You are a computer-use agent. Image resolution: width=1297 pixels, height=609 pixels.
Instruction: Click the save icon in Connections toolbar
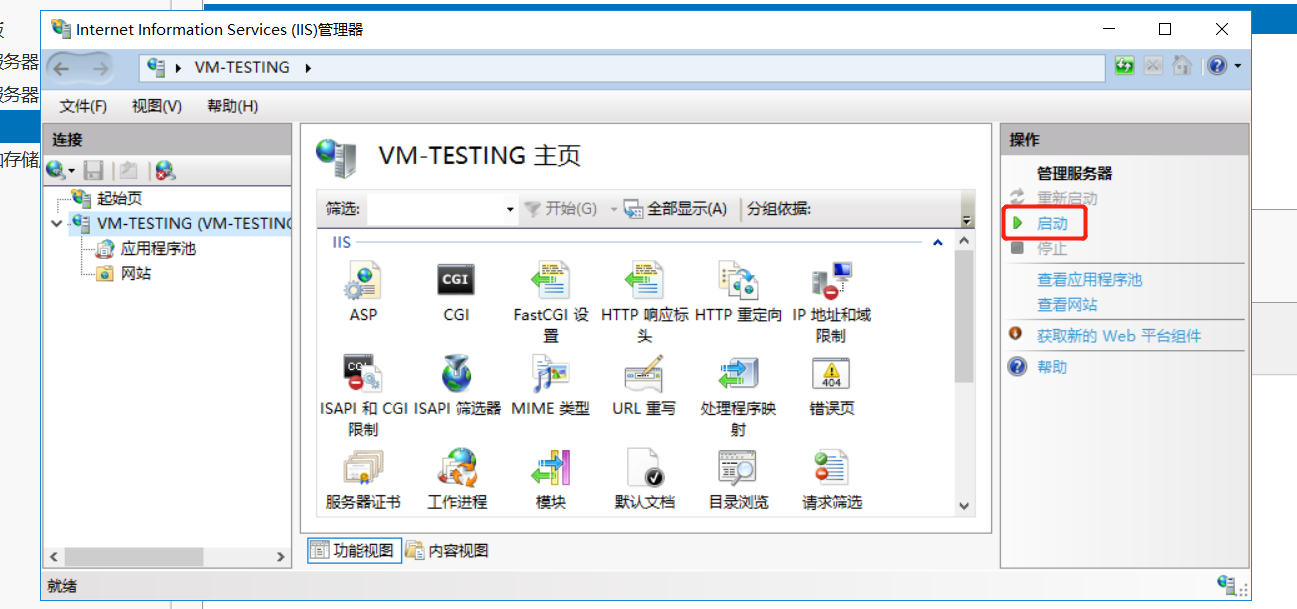coord(93,171)
